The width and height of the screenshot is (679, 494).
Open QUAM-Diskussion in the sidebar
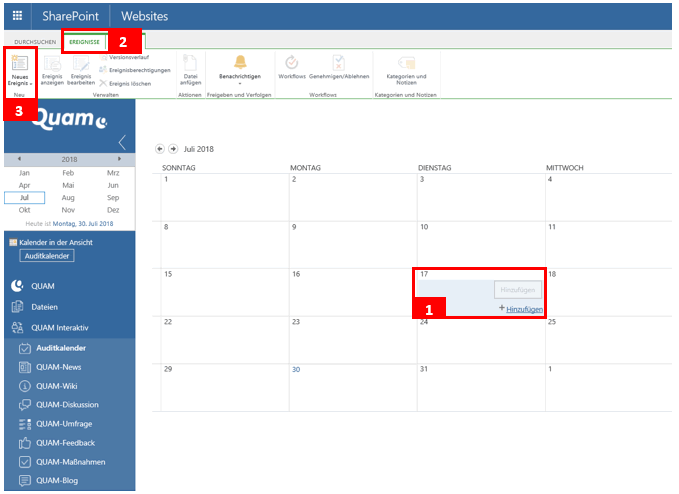(69, 405)
